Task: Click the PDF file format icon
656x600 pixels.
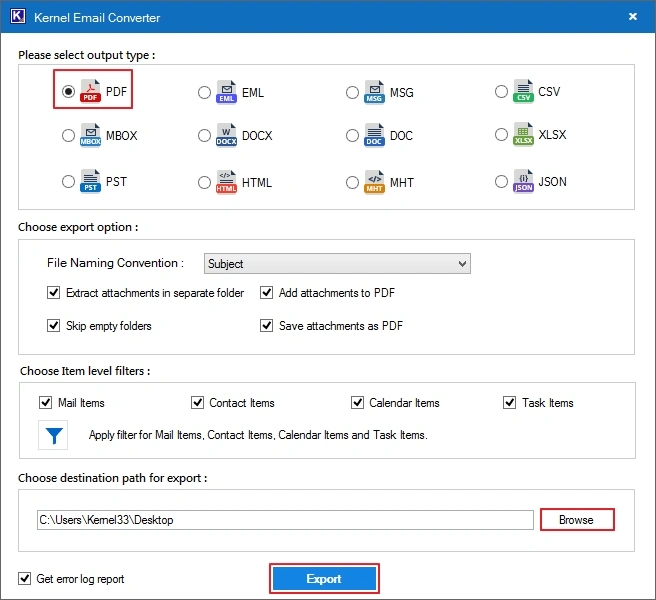Action: click(x=90, y=91)
